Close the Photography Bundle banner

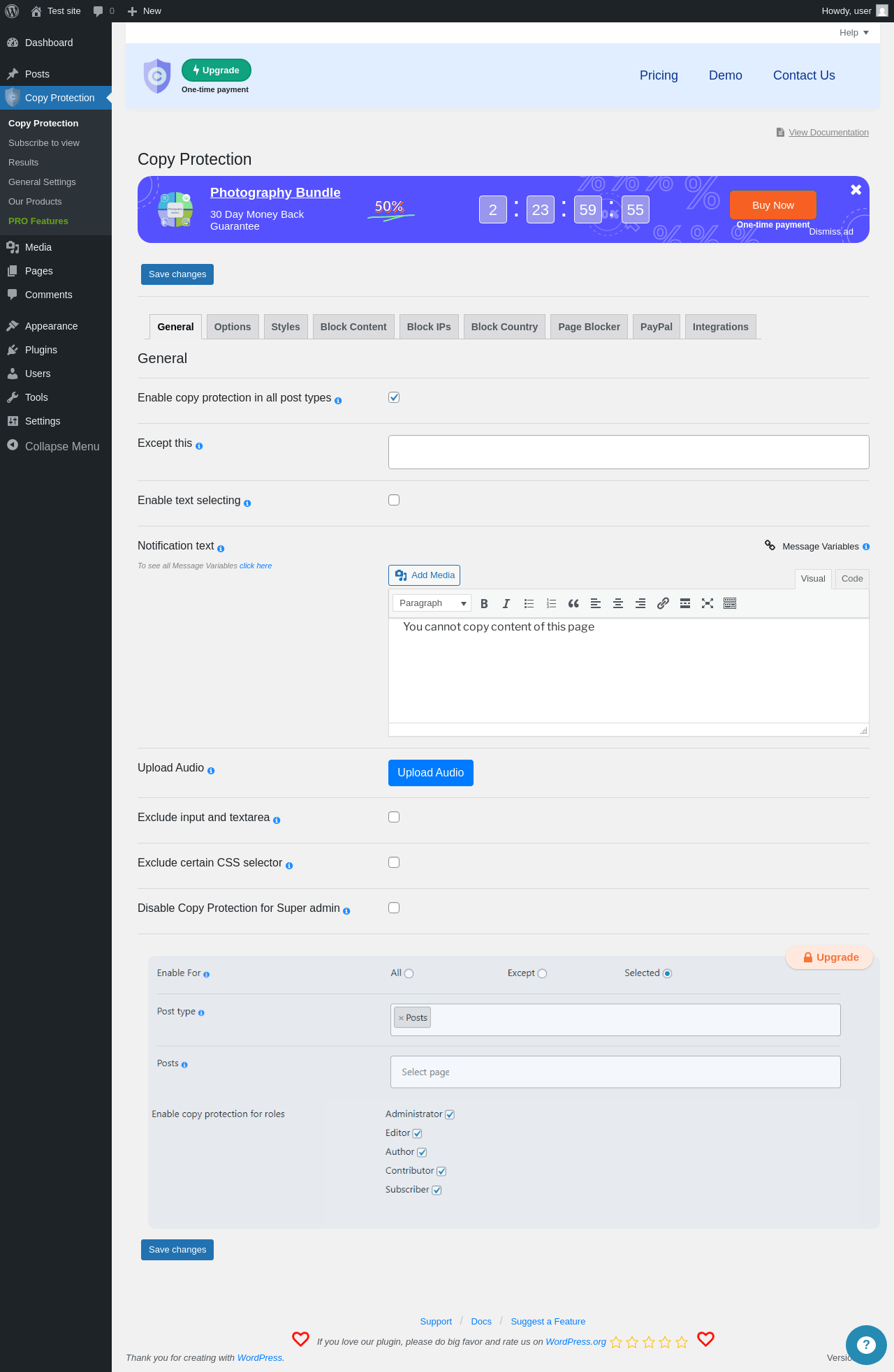pyautogui.click(x=856, y=189)
